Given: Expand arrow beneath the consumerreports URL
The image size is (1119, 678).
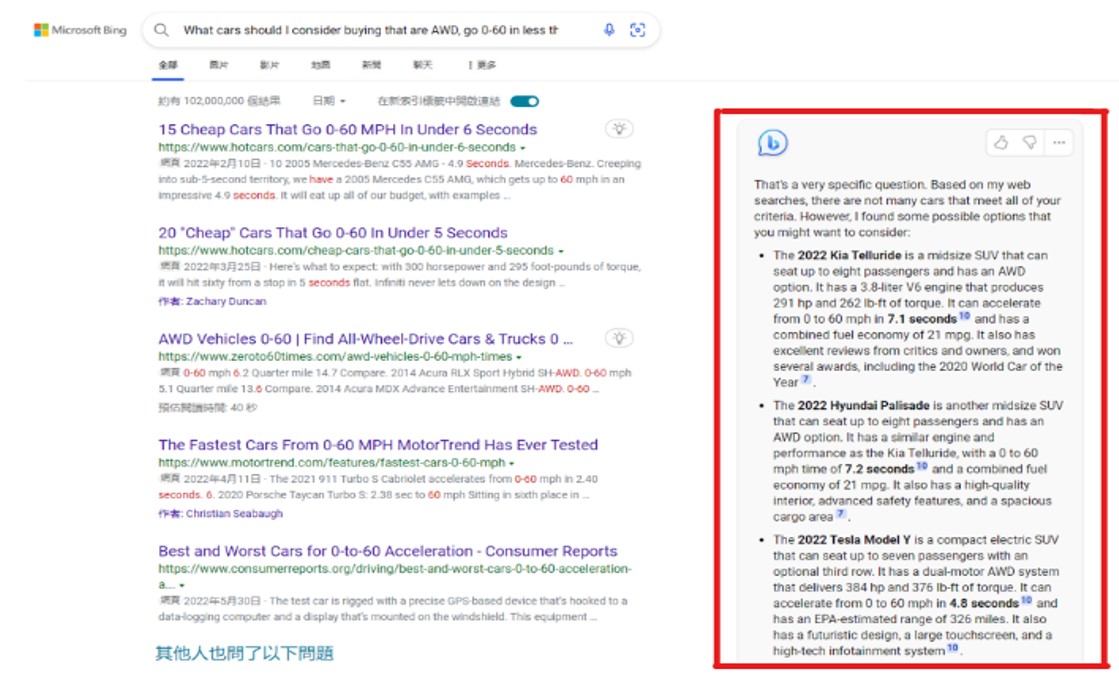Looking at the screenshot, I should (182, 585).
